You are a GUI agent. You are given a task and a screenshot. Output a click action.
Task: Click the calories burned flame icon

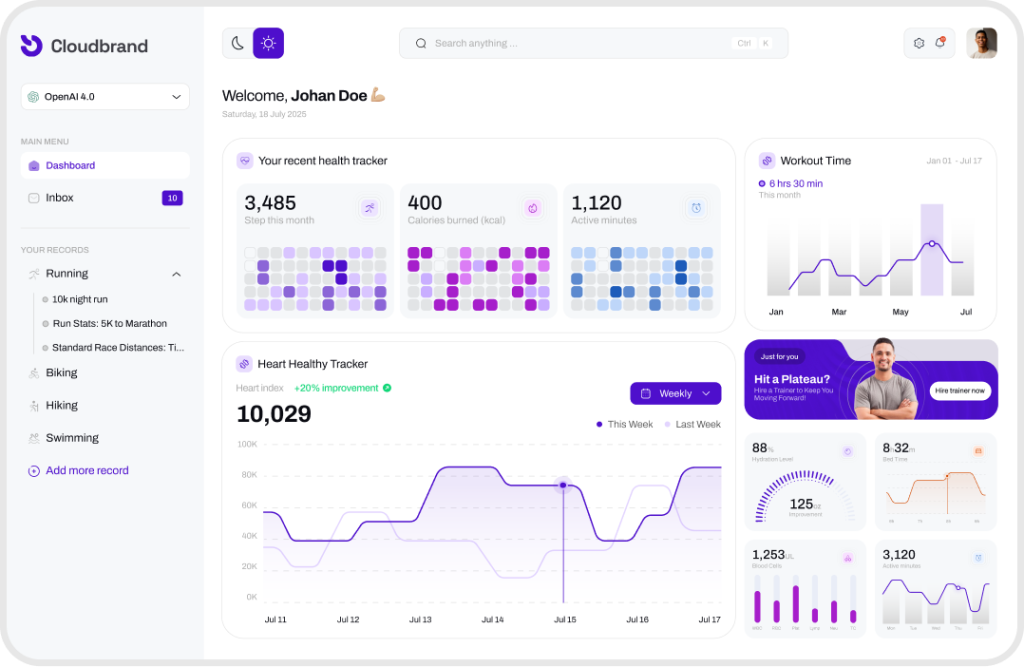(533, 207)
